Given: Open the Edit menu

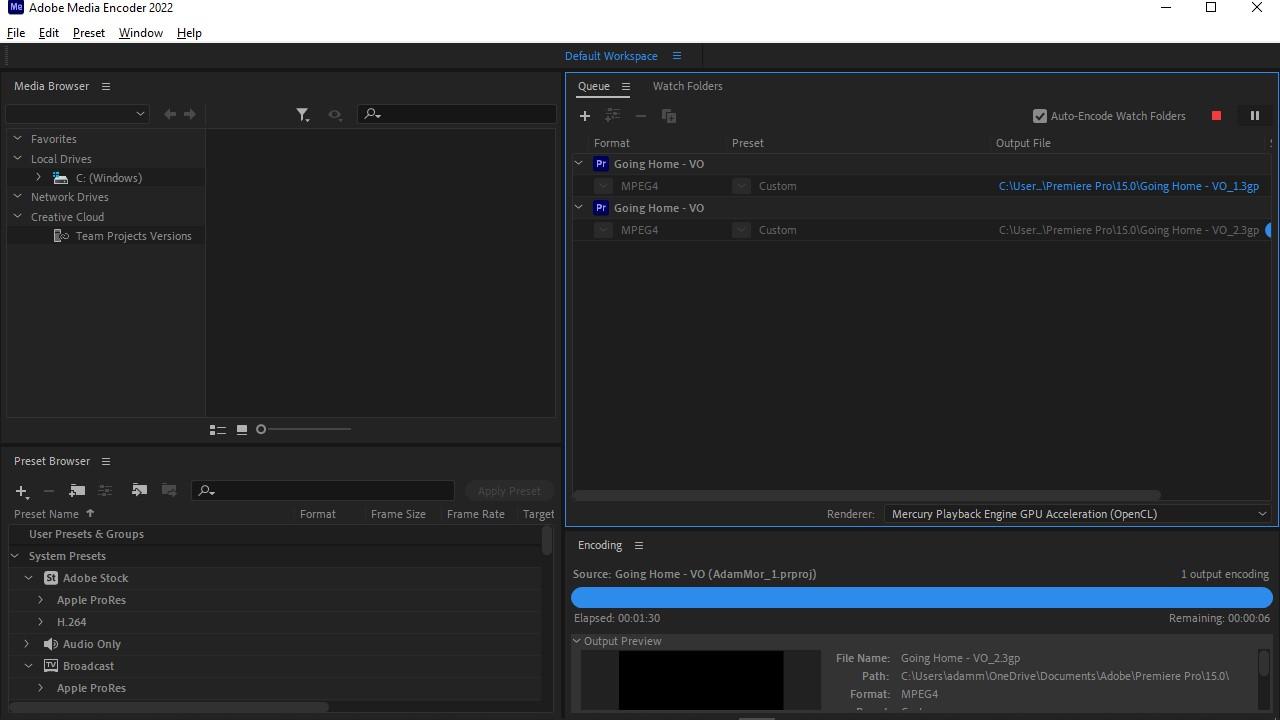Looking at the screenshot, I should coord(49,33).
